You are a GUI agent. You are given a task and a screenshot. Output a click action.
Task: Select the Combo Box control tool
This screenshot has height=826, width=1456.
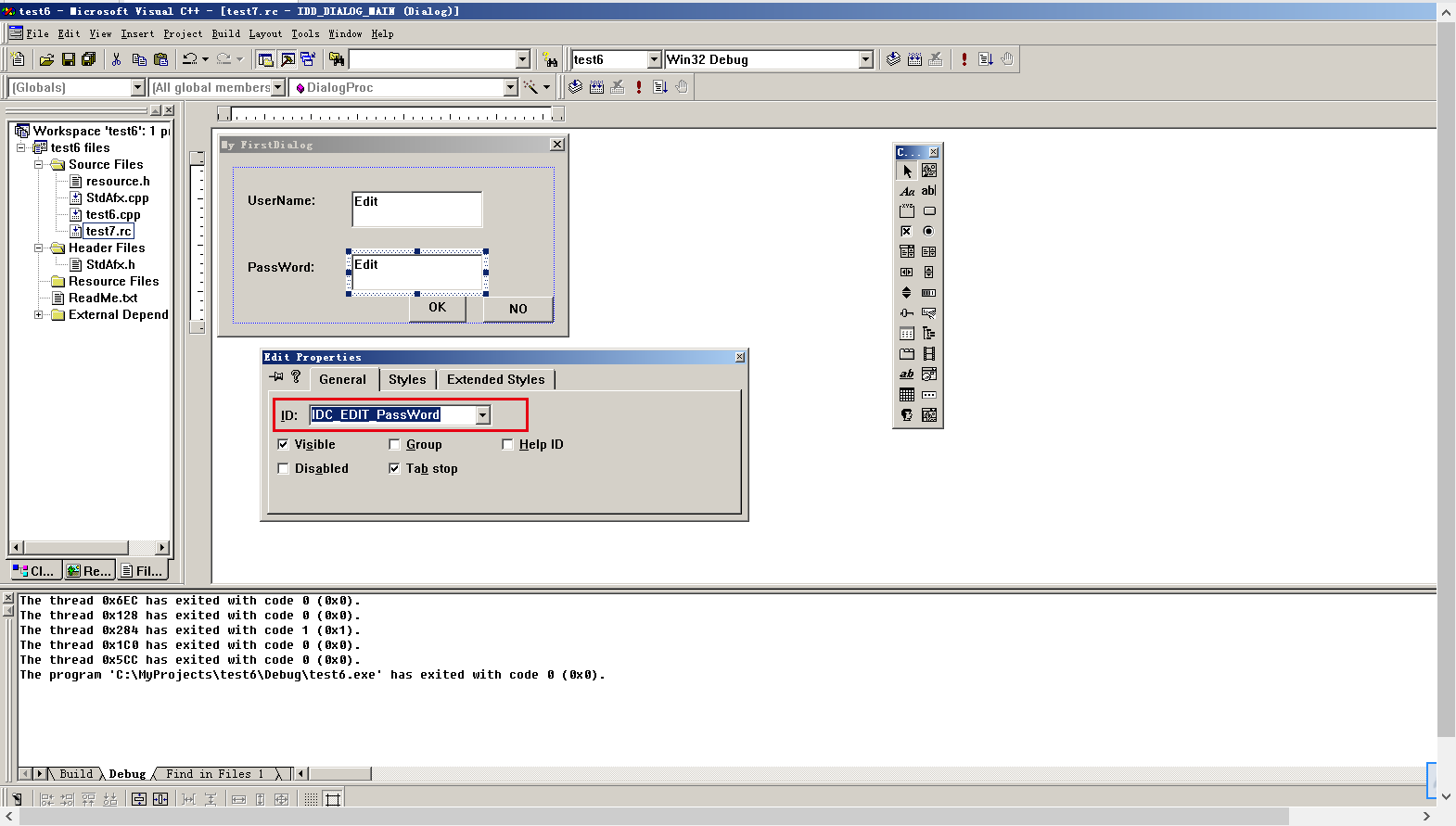click(907, 252)
